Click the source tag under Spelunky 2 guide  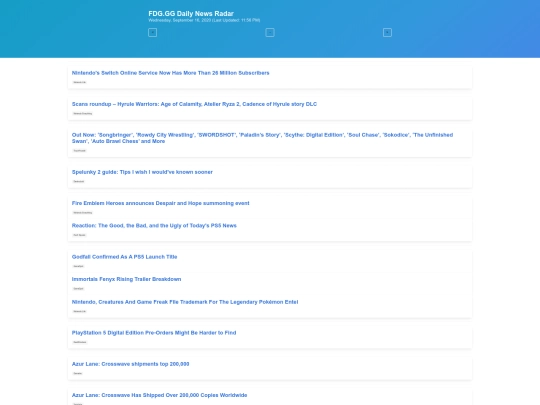pyautogui.click(x=79, y=181)
